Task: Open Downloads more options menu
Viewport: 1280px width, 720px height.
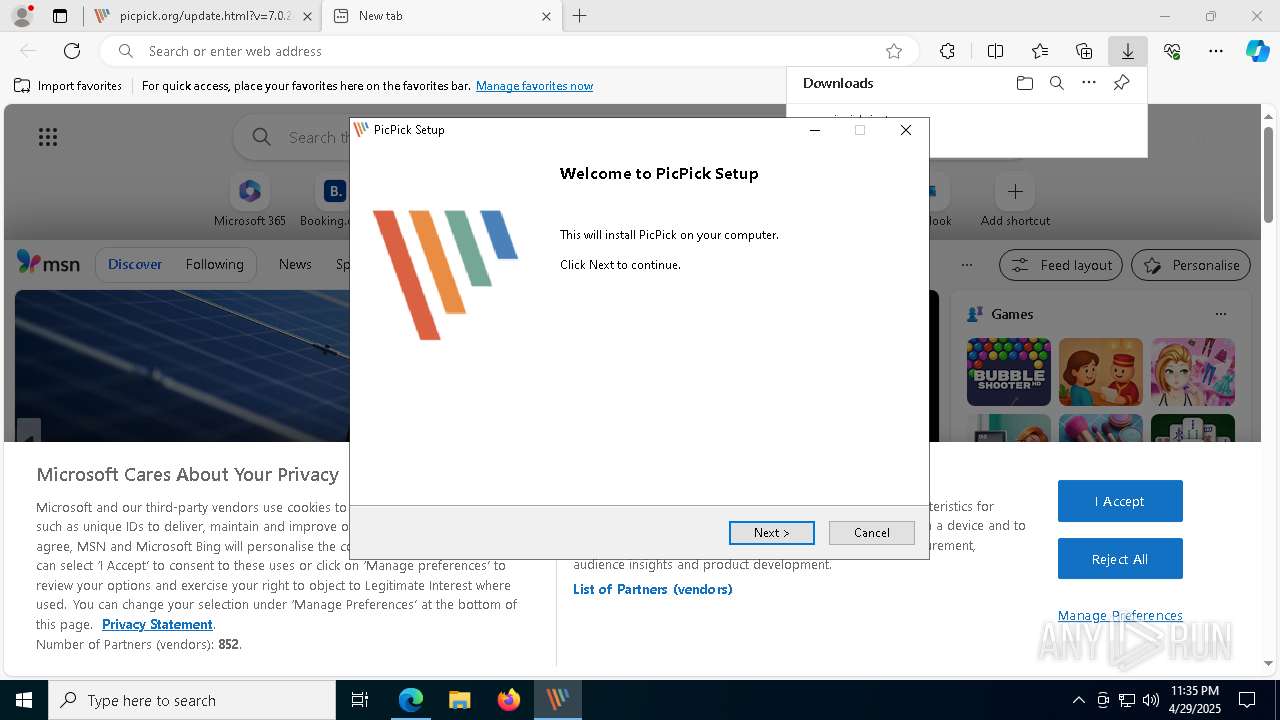Action: (1089, 83)
